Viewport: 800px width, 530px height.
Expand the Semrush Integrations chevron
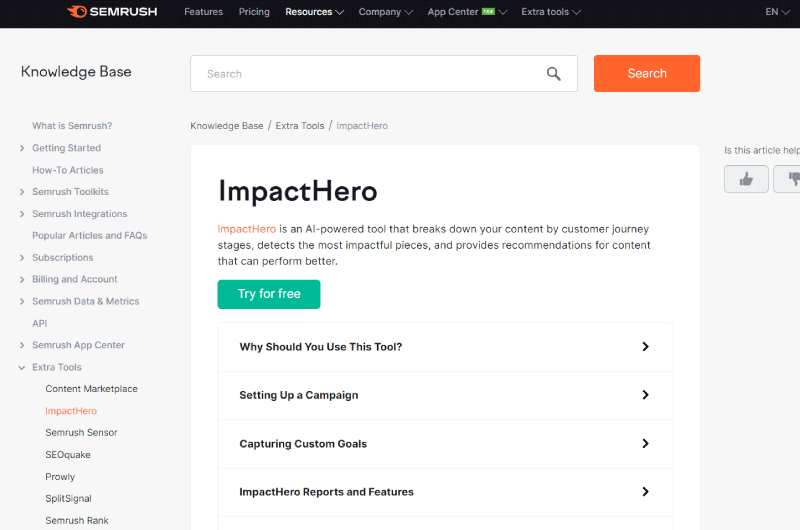[22, 214]
